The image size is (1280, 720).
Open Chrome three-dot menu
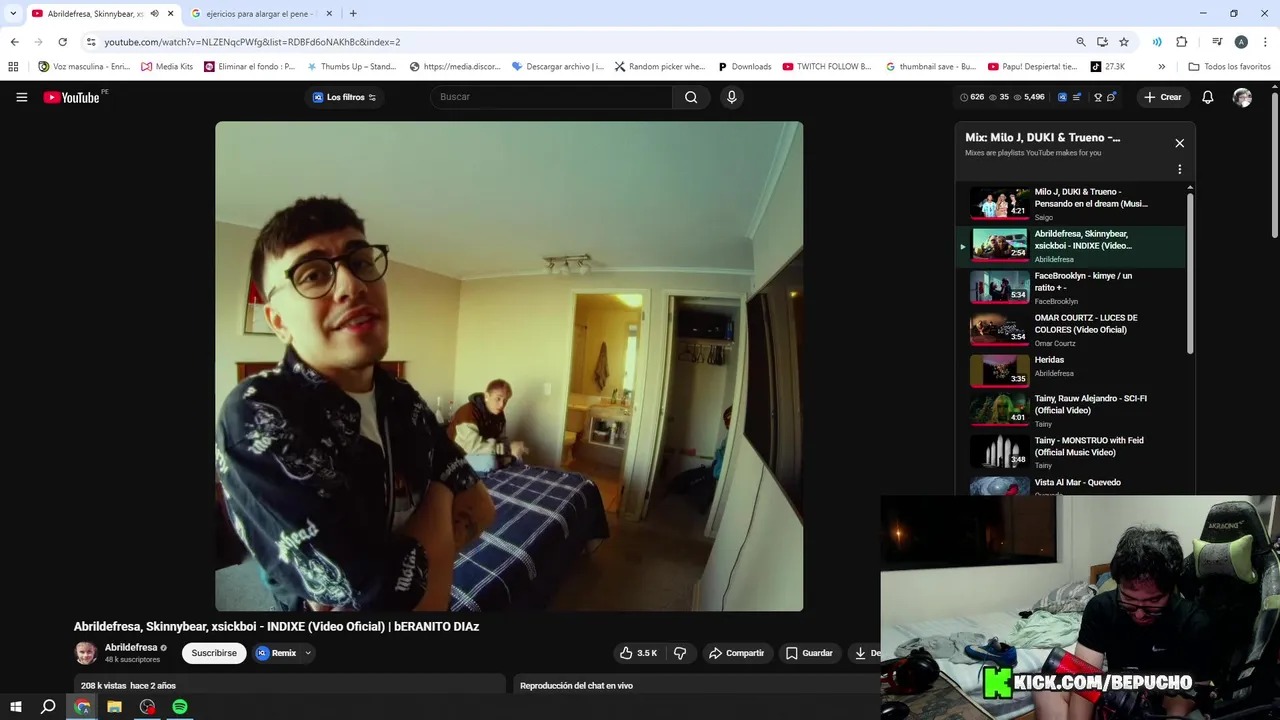[1265, 42]
